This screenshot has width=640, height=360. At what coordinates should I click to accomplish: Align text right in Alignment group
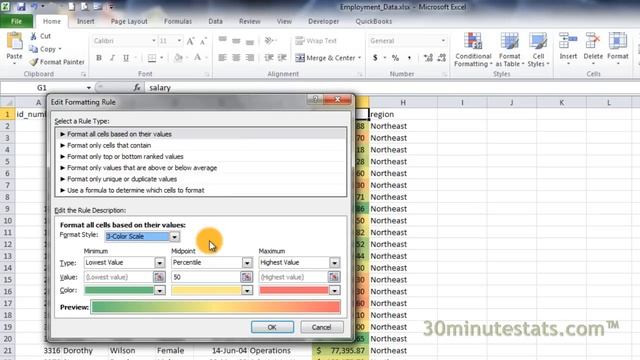tap(250, 58)
